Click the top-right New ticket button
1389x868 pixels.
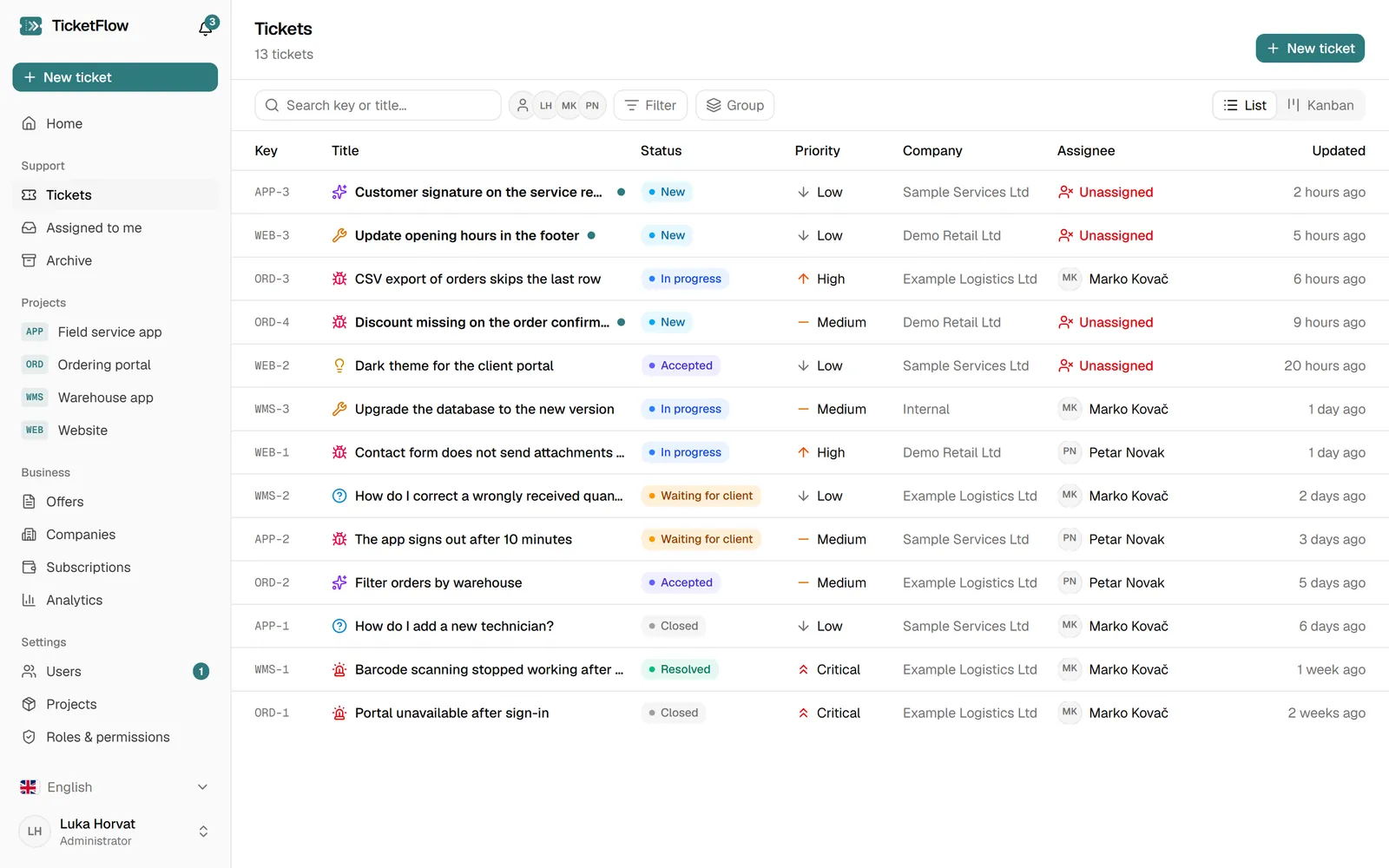pos(1310,49)
